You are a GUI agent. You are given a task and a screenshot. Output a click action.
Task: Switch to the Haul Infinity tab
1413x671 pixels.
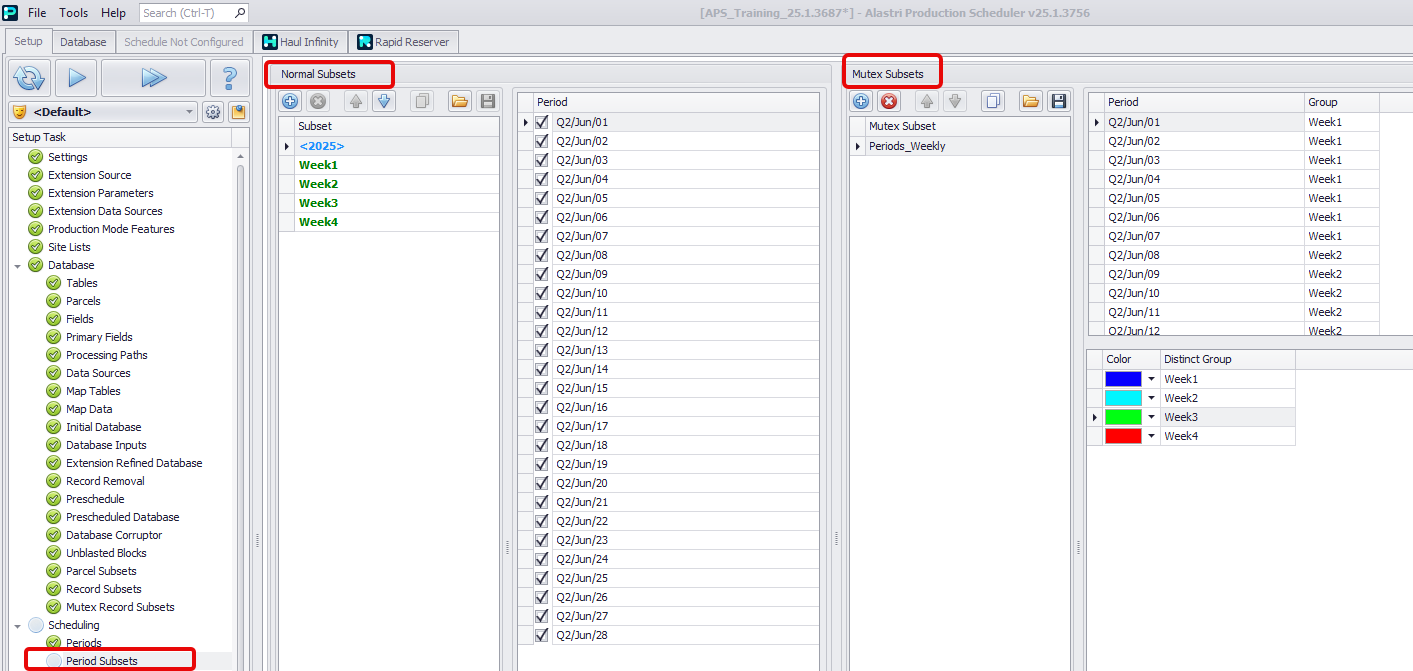pyautogui.click(x=300, y=42)
